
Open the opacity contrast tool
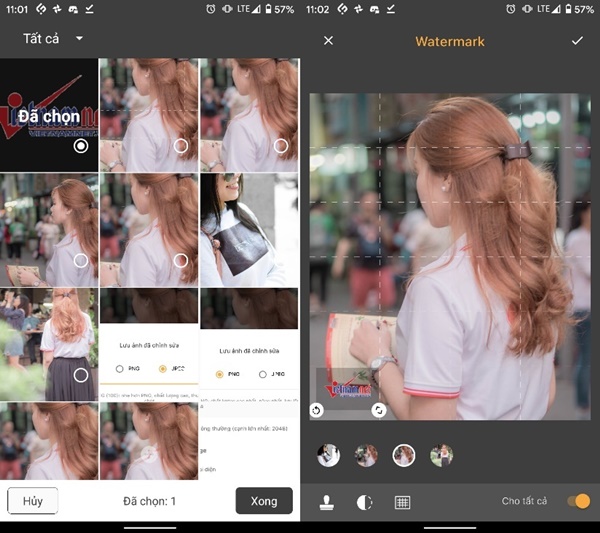click(364, 502)
